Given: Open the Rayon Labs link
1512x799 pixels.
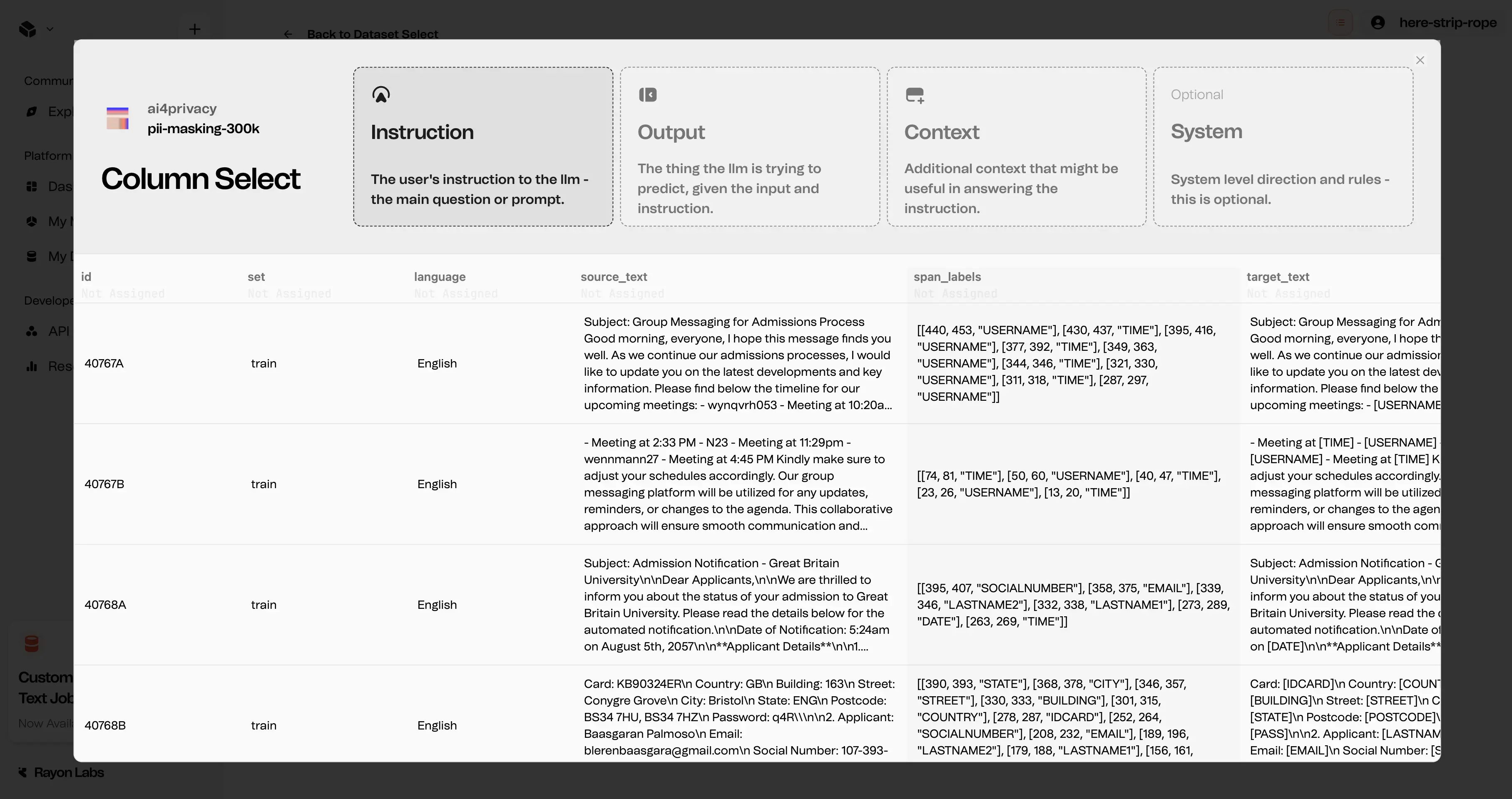Looking at the screenshot, I should [x=68, y=773].
